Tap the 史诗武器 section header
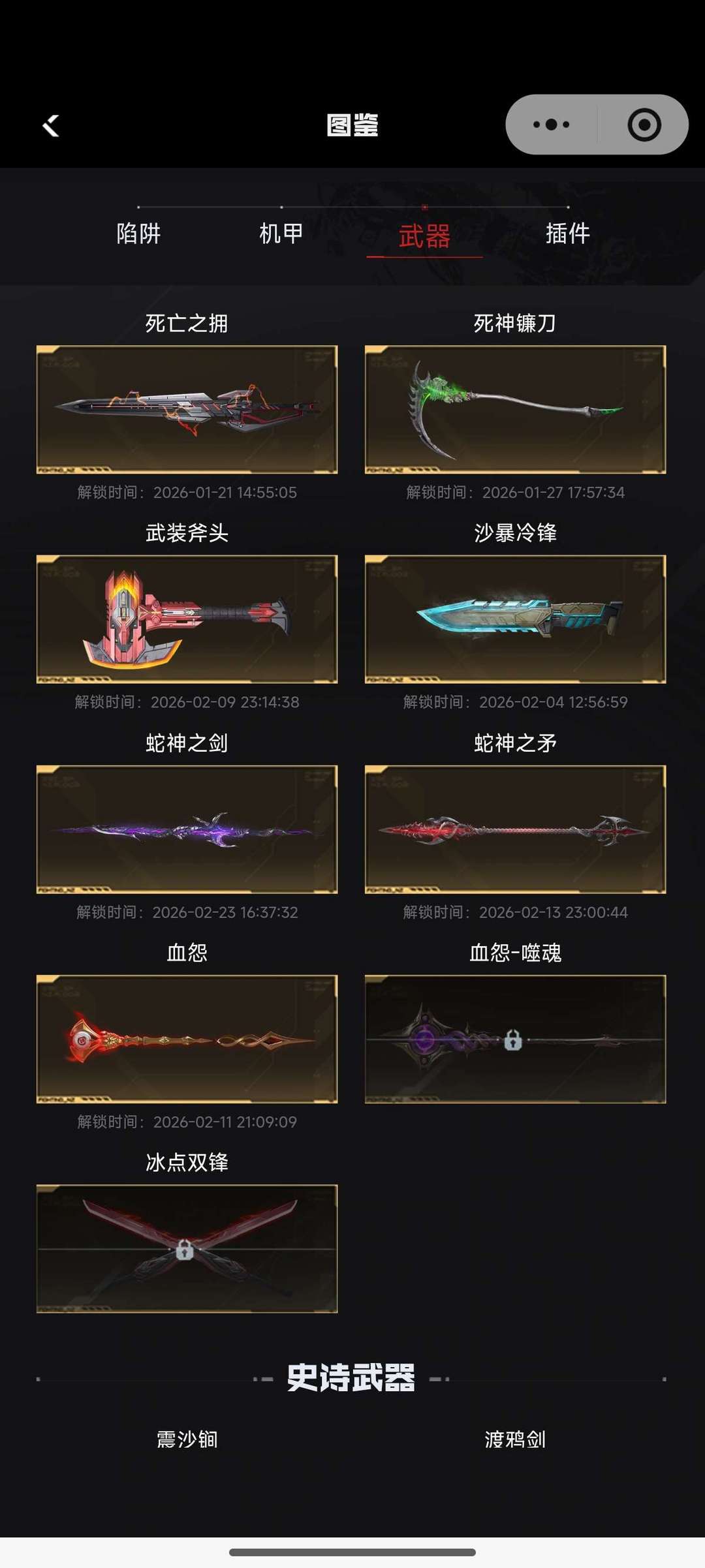 coord(351,1378)
